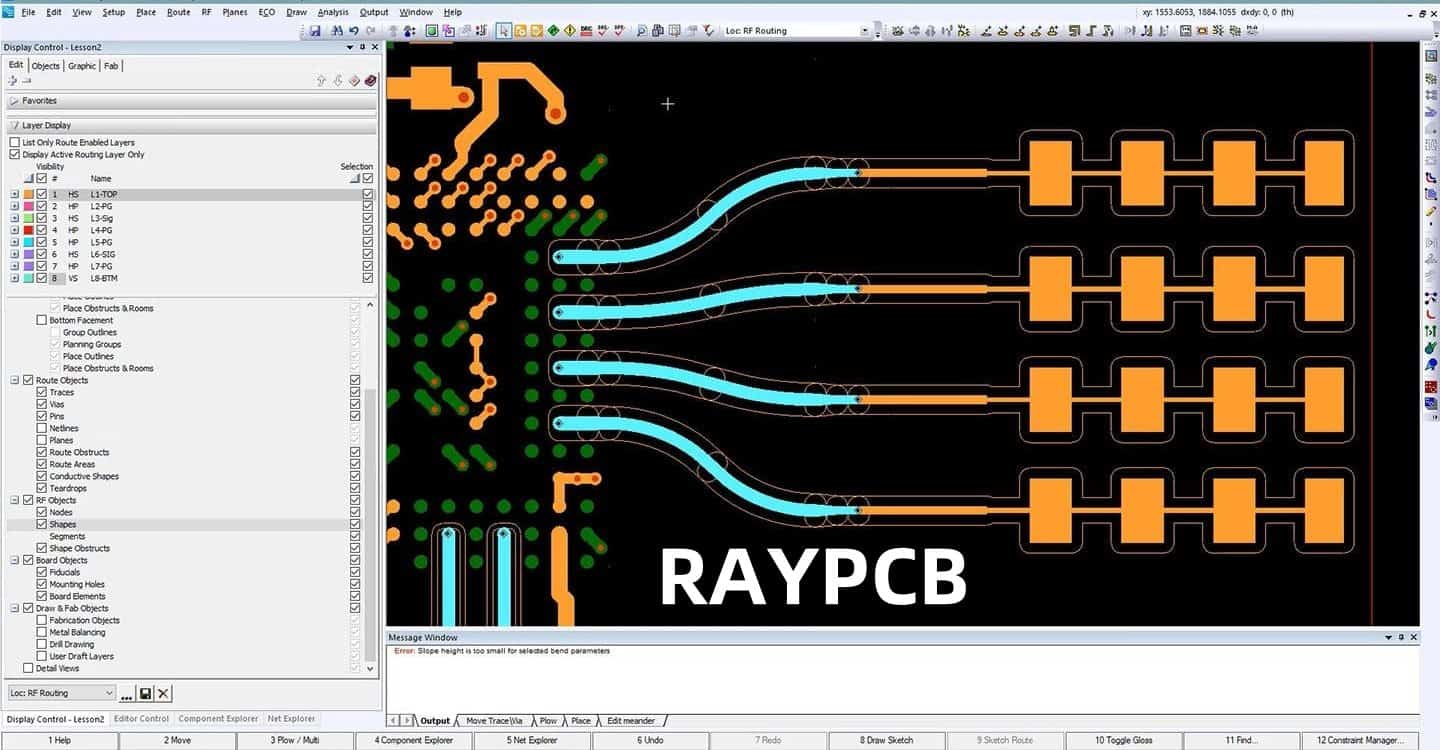Uncheck Display Active Routing Layer Only
The width and height of the screenshot is (1440, 750).
14,155
